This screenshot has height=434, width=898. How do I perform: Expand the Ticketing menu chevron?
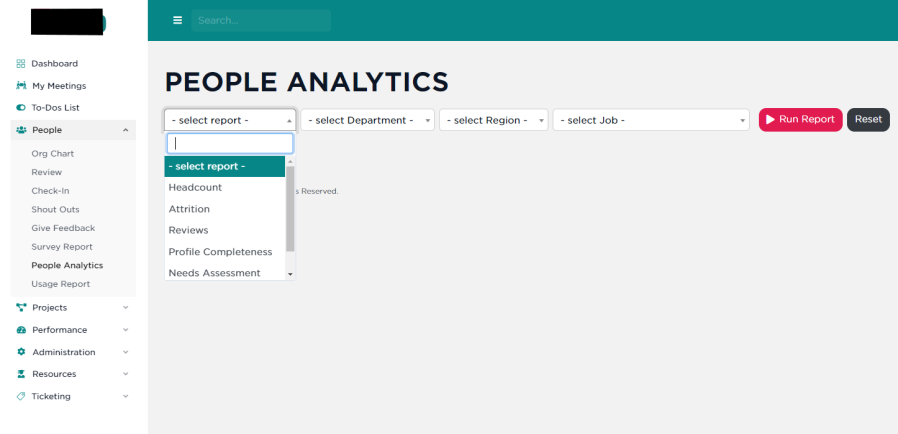(x=125, y=396)
